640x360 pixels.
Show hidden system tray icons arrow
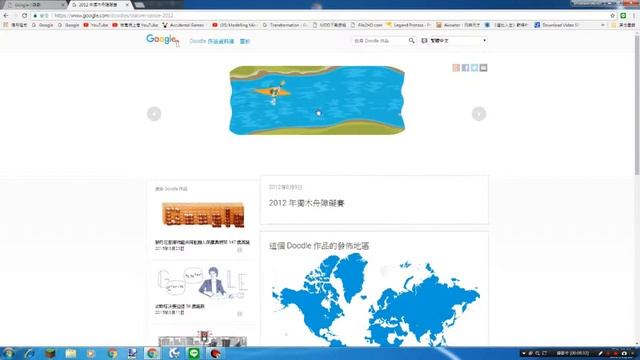coord(524,353)
